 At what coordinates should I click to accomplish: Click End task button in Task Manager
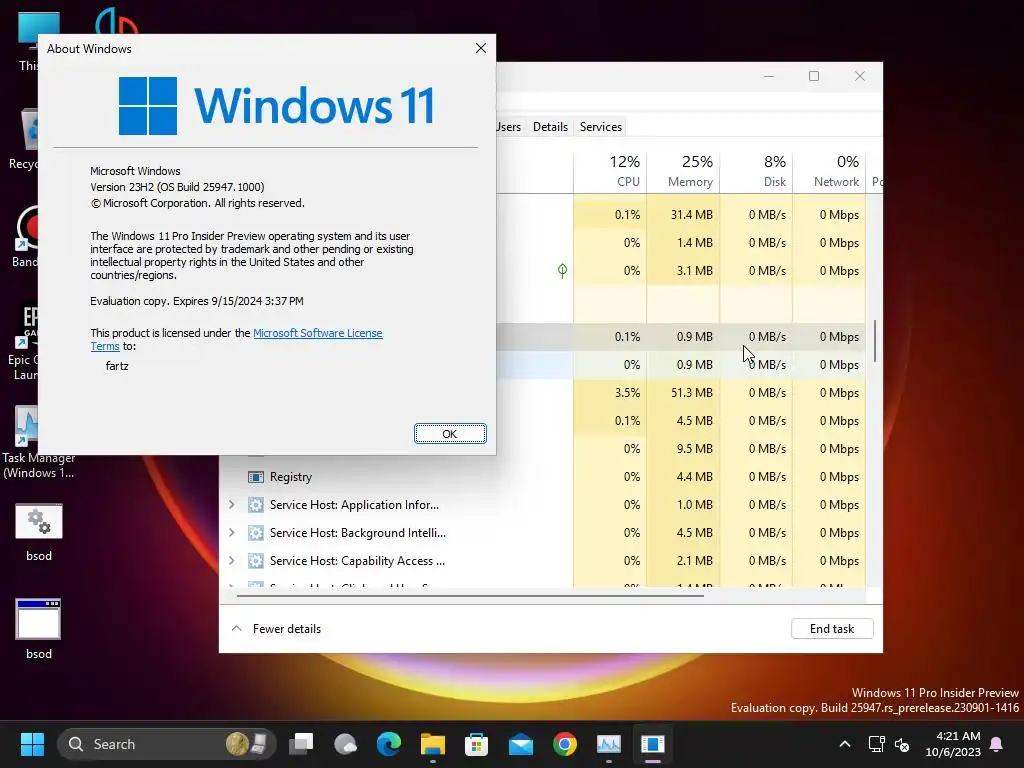[x=832, y=629]
